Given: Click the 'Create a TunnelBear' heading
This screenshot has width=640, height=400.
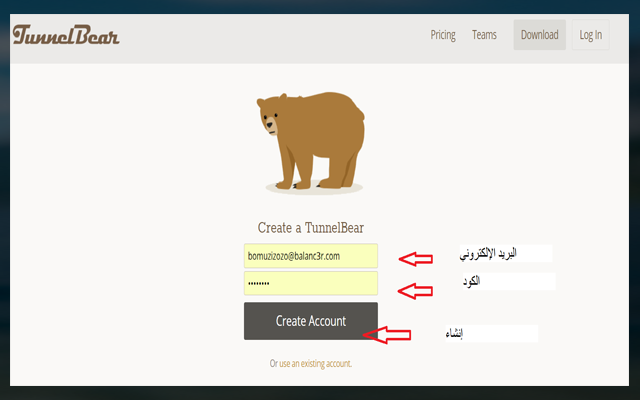Looking at the screenshot, I should (x=311, y=228).
